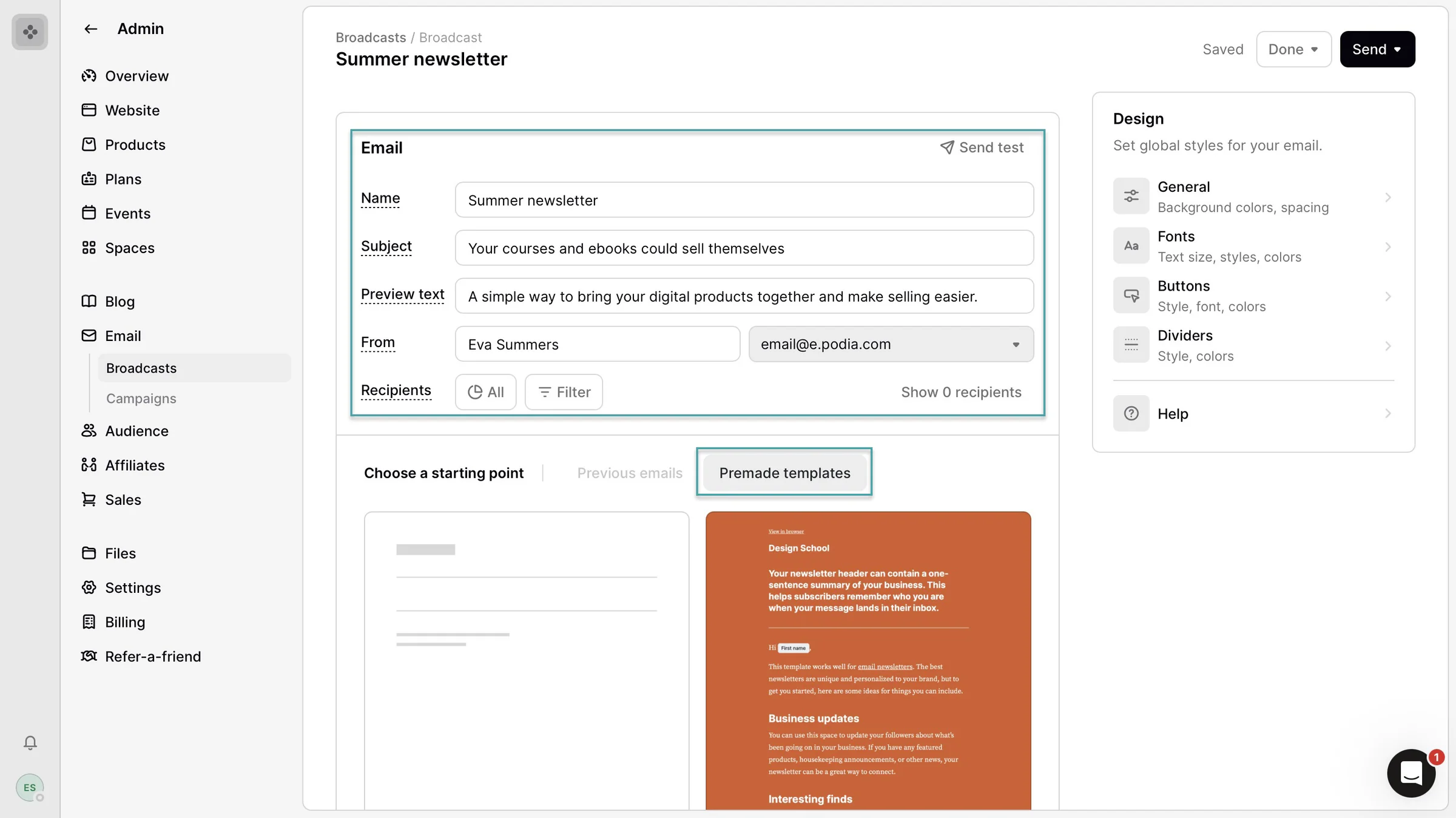1456x818 pixels.
Task: Switch to Premade templates tab
Action: [784, 473]
